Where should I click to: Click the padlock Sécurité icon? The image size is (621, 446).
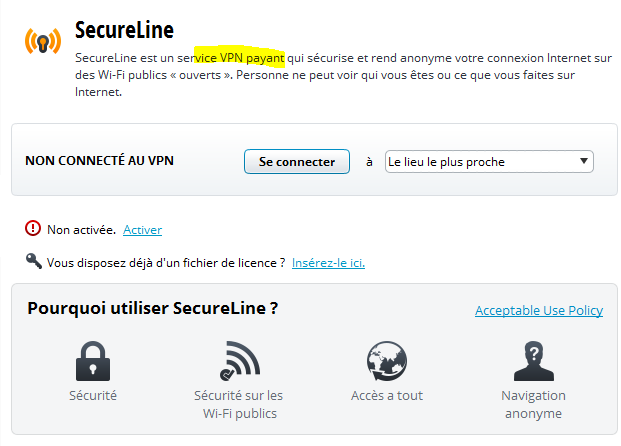[x=92, y=362]
